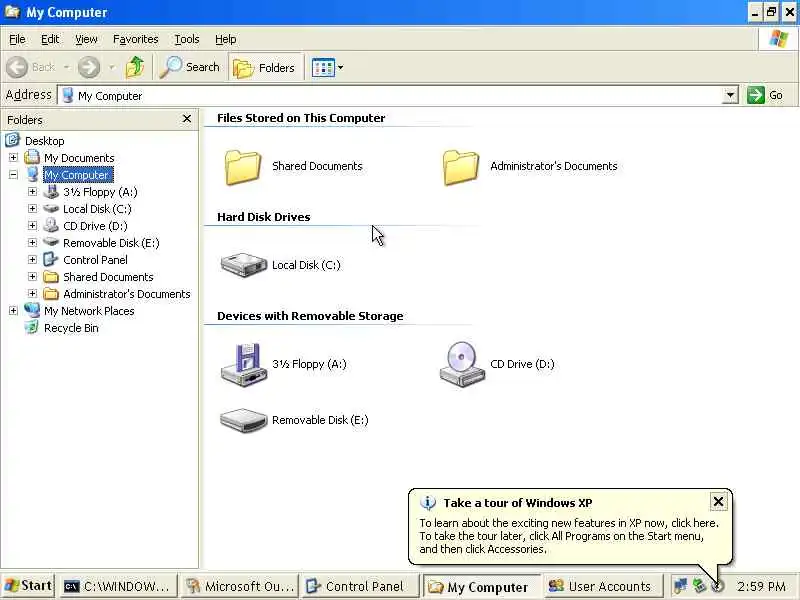Select Shared Documents in folder tree
The height and width of the screenshot is (600, 800).
point(108,277)
